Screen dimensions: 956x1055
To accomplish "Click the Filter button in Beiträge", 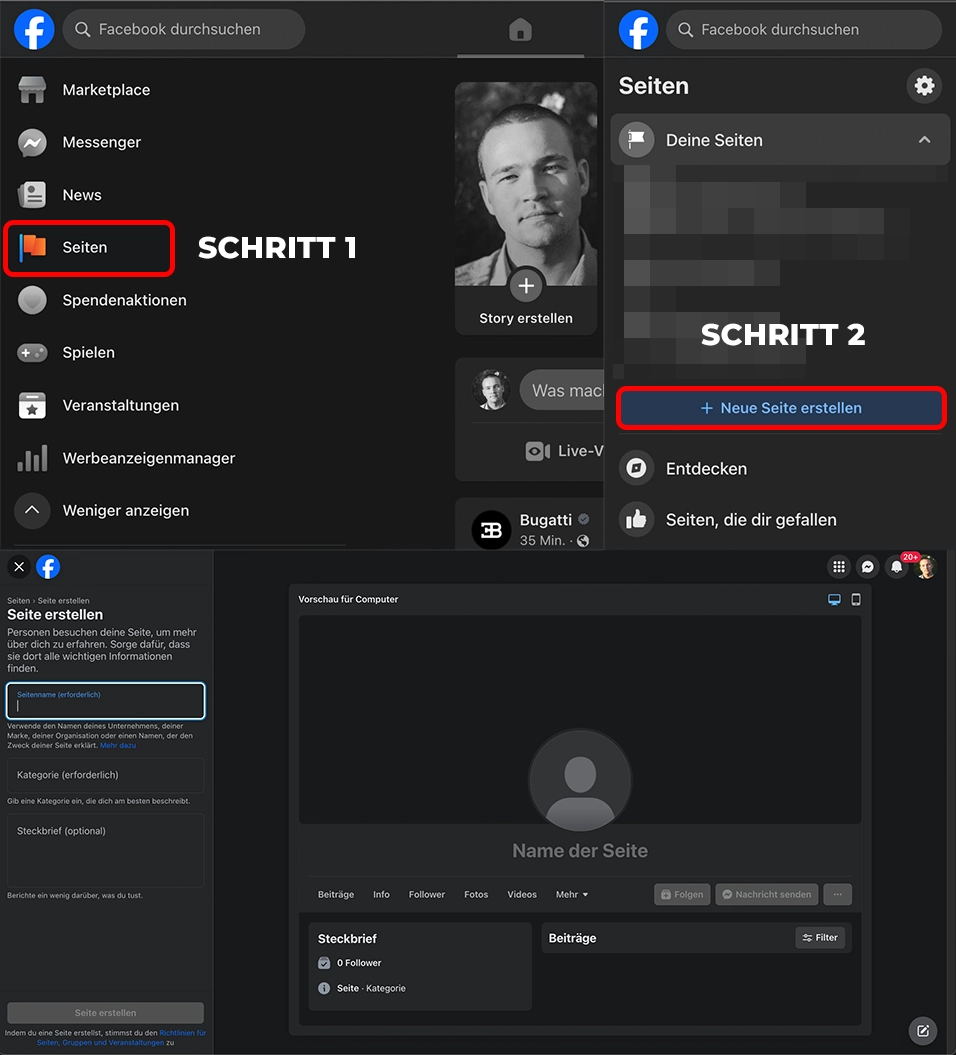I will coord(820,937).
